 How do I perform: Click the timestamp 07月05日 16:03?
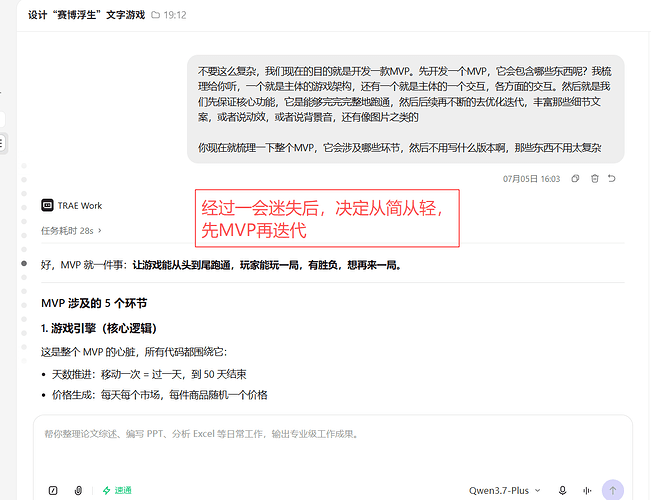pos(531,179)
